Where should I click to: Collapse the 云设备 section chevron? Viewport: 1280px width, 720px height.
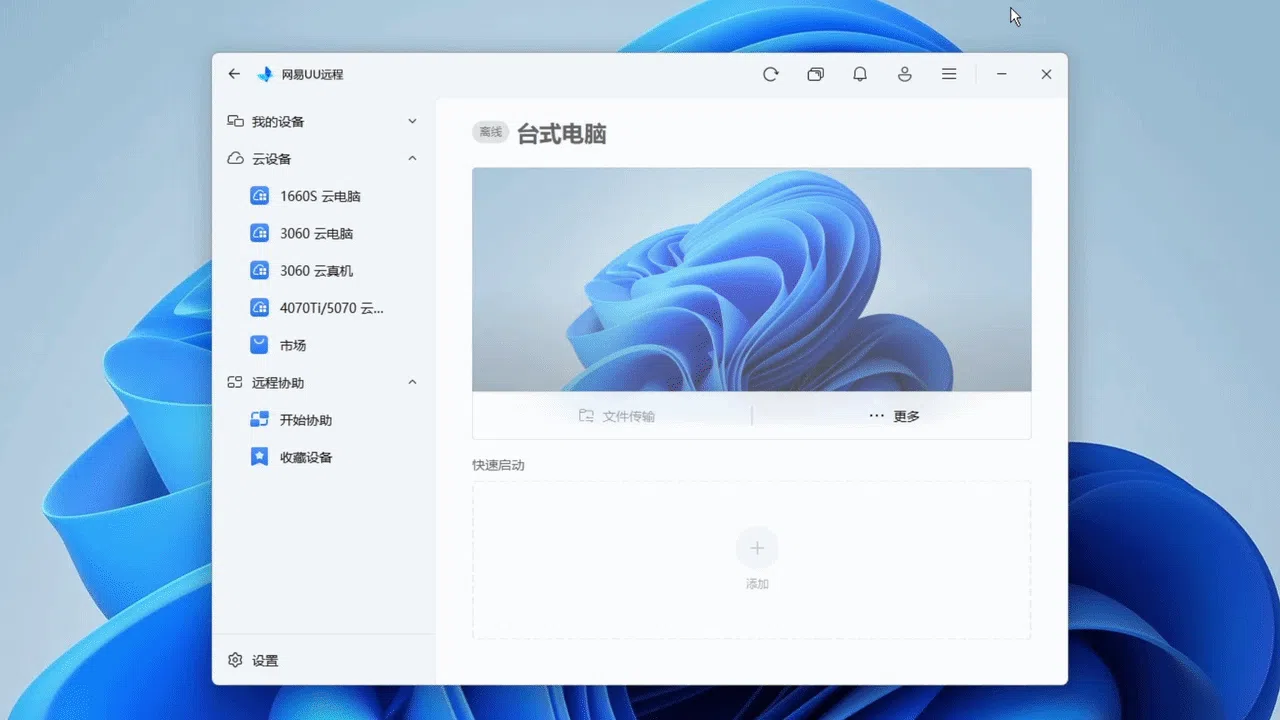pyautogui.click(x=412, y=158)
